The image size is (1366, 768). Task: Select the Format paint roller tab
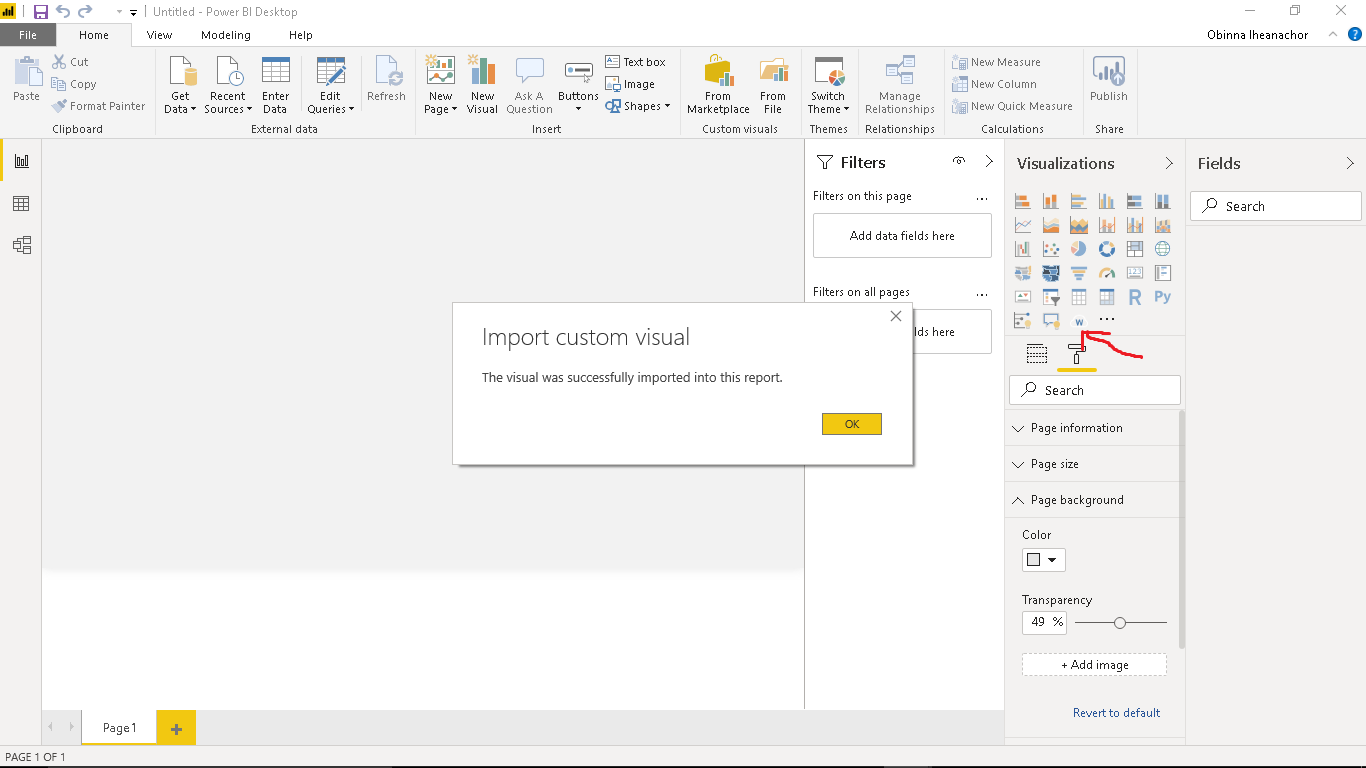(x=1077, y=353)
